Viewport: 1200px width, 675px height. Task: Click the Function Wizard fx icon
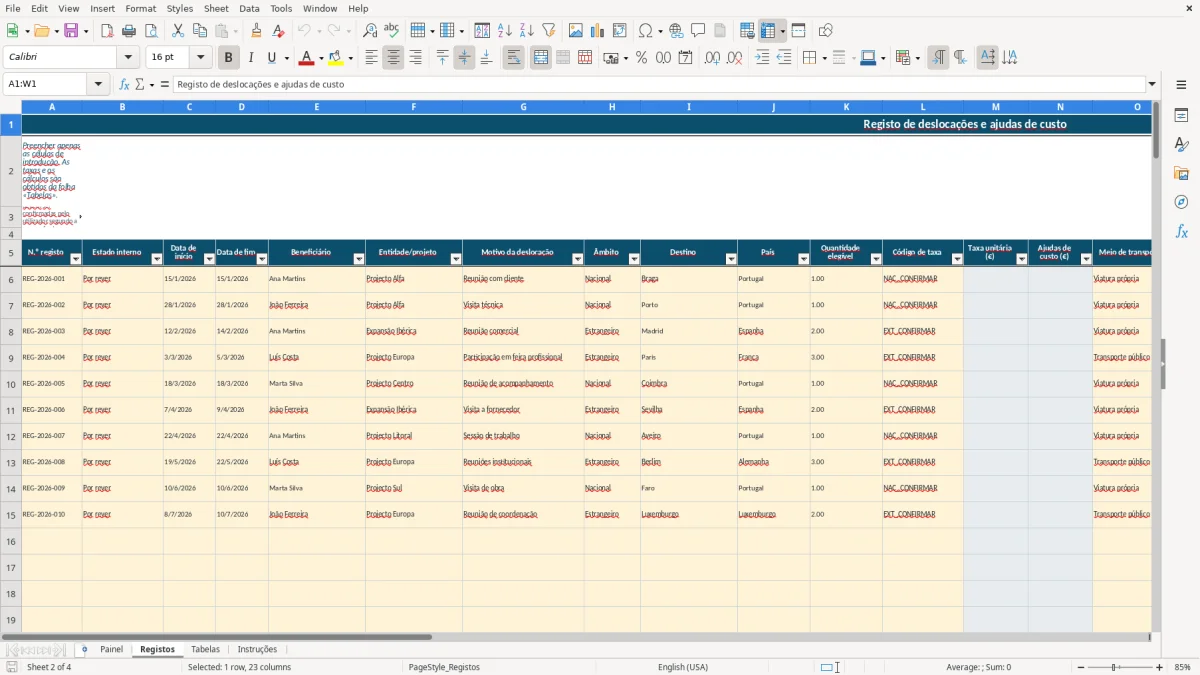coord(124,84)
